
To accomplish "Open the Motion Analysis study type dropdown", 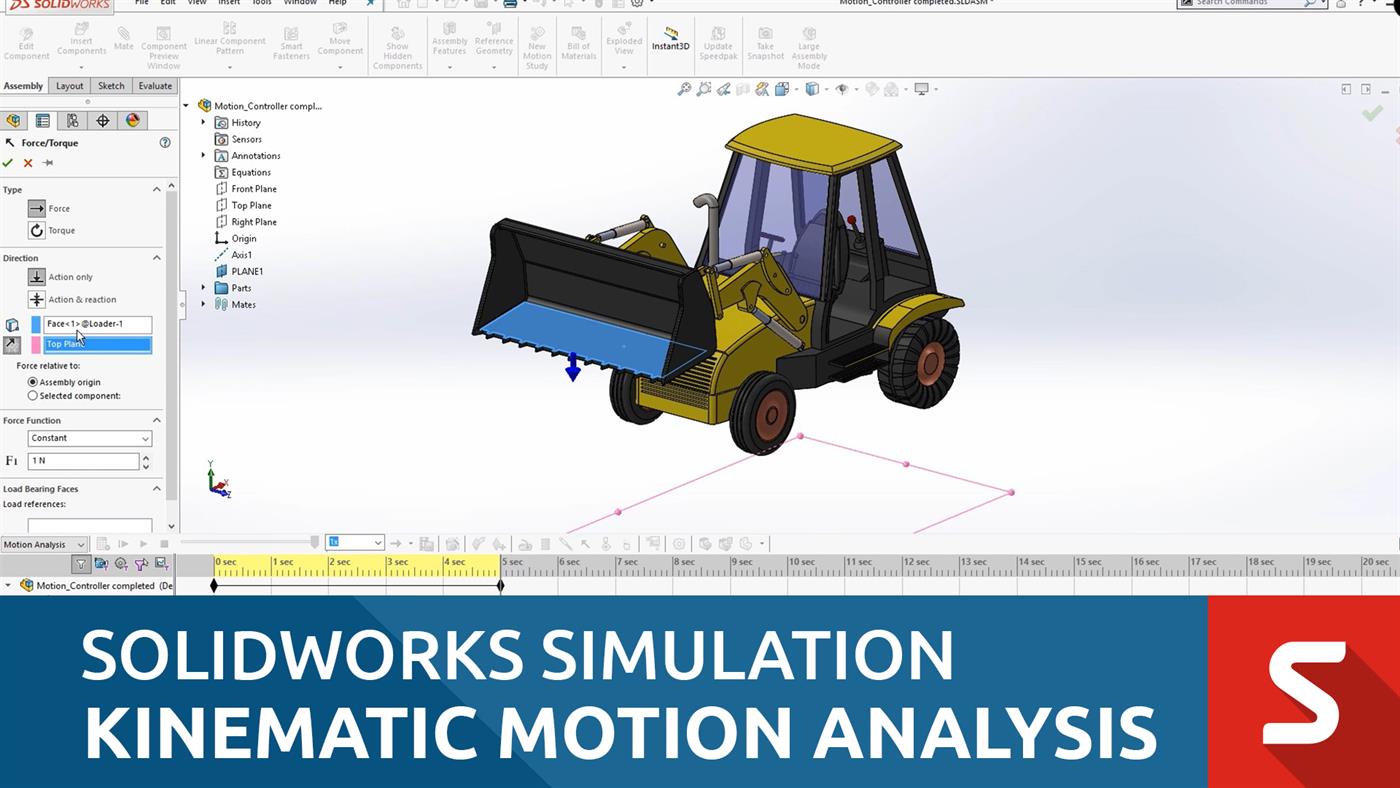I will [x=43, y=544].
